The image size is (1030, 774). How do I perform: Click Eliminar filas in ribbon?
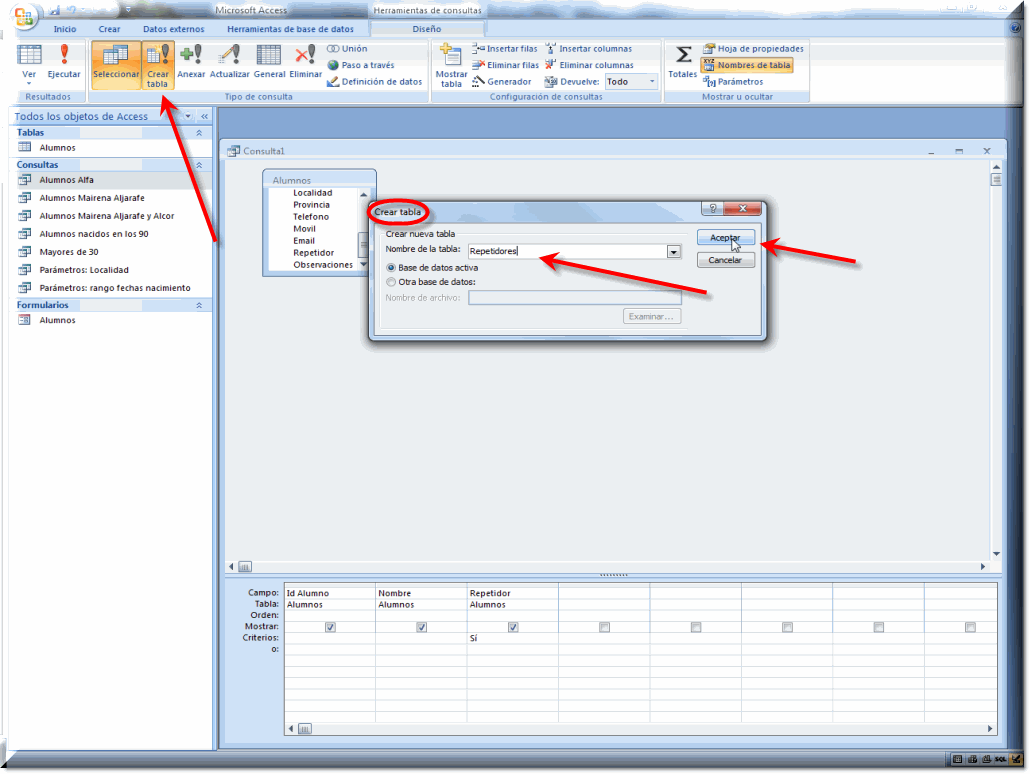505,65
